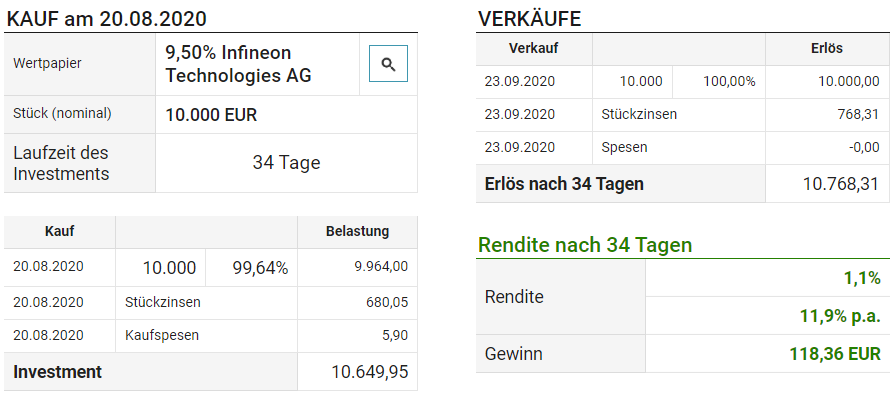Click the Kauf column header
Screen dimensions: 896x398
(x=59, y=232)
